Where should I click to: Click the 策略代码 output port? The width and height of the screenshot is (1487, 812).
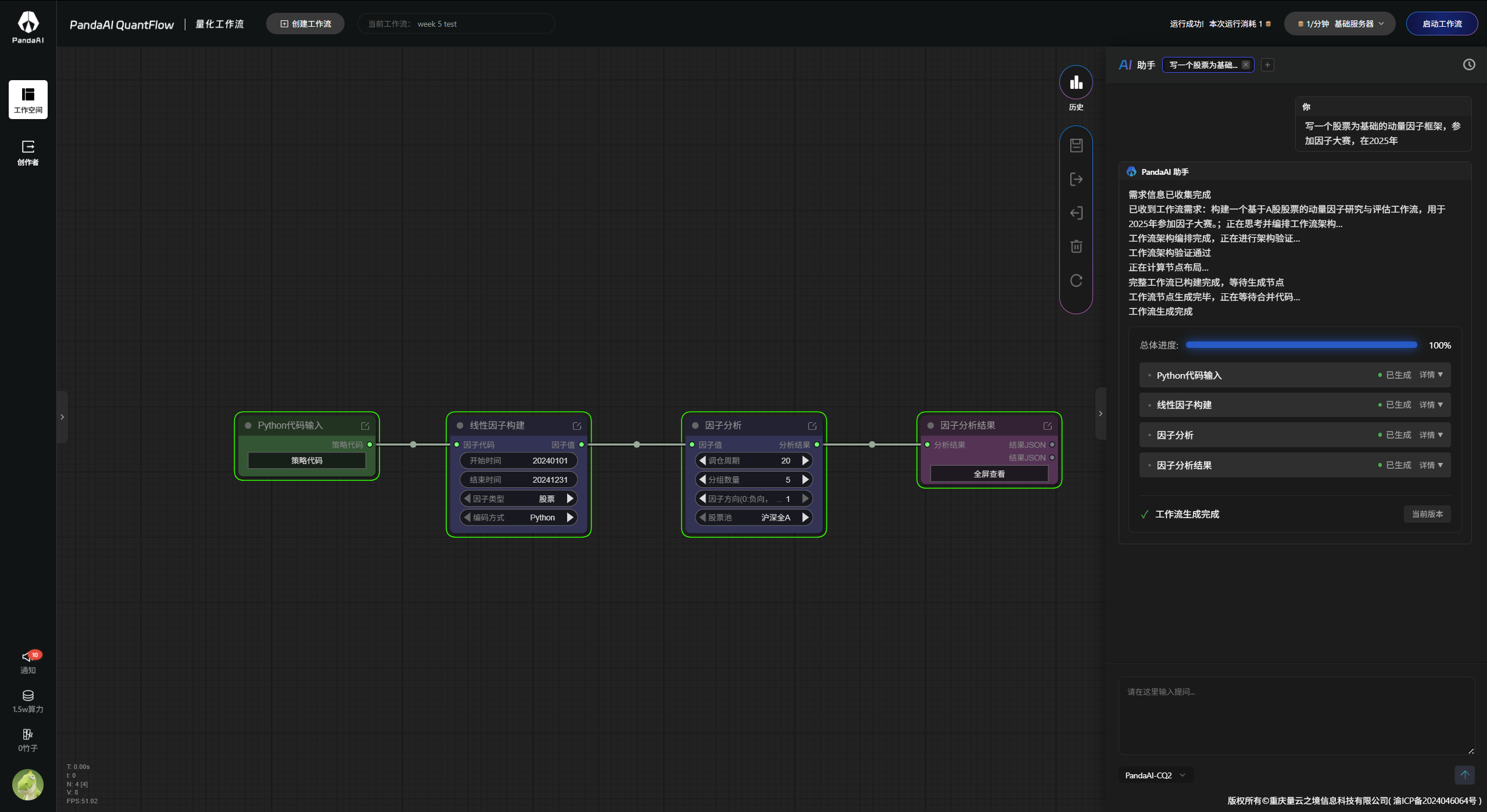point(370,445)
